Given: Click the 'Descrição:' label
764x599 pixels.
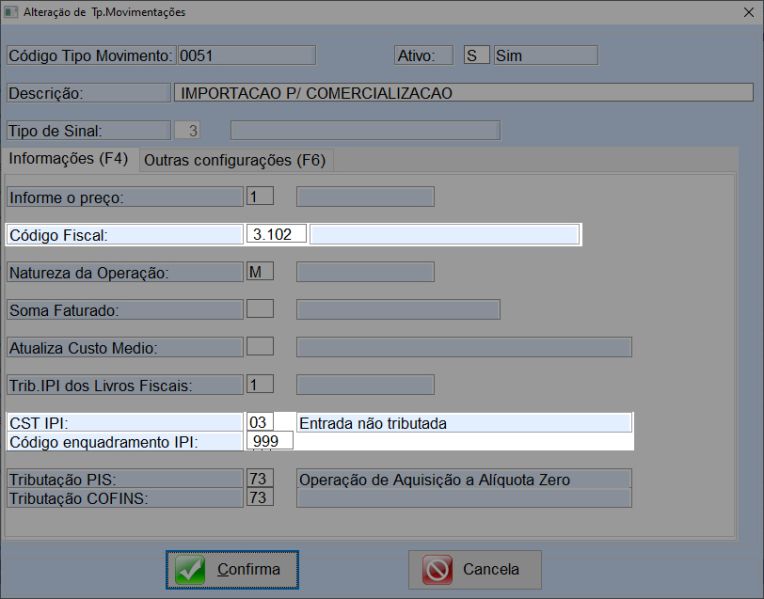Looking at the screenshot, I should (x=89, y=93).
